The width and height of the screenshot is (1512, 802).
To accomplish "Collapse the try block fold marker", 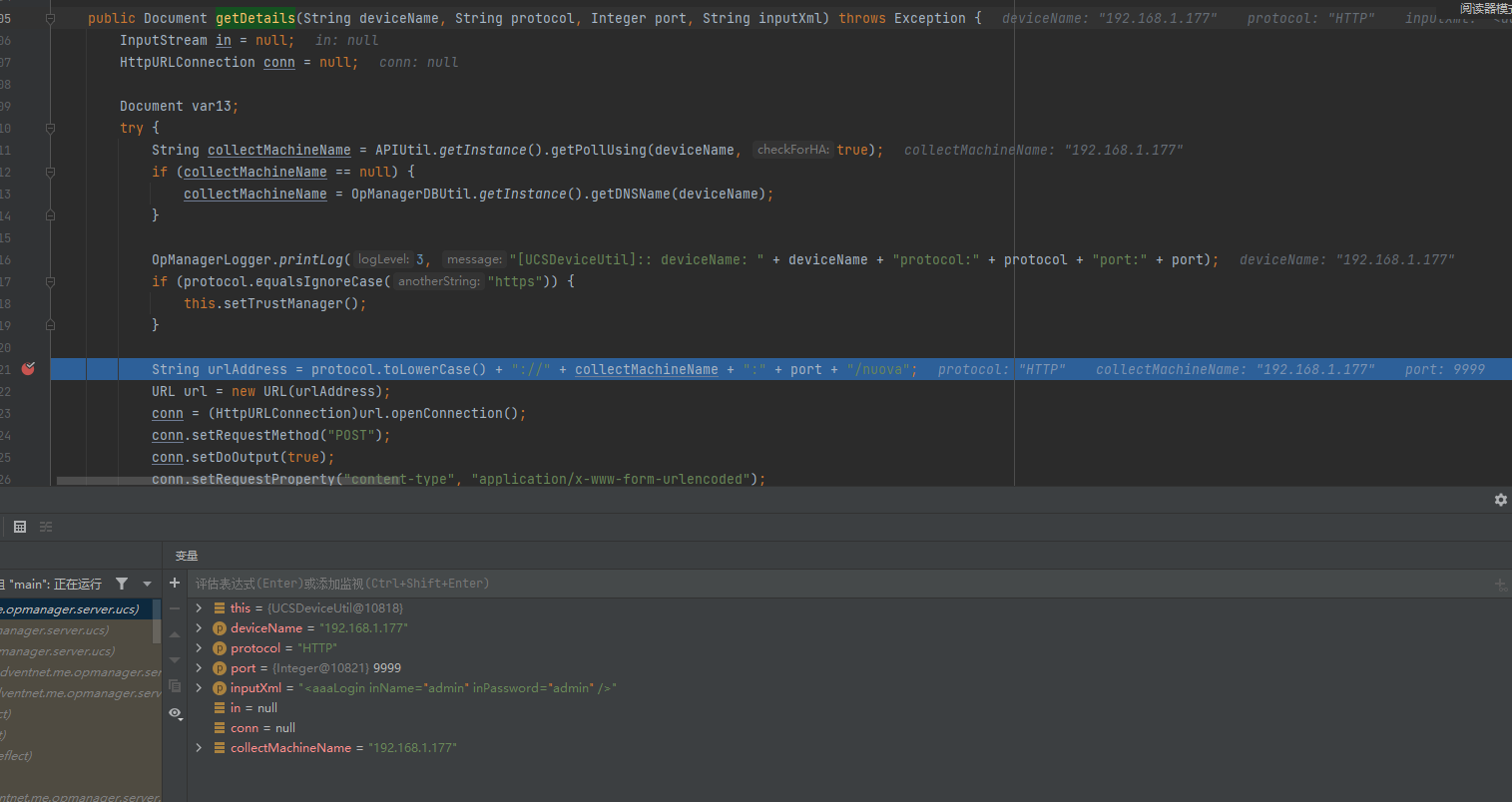I will (50, 128).
